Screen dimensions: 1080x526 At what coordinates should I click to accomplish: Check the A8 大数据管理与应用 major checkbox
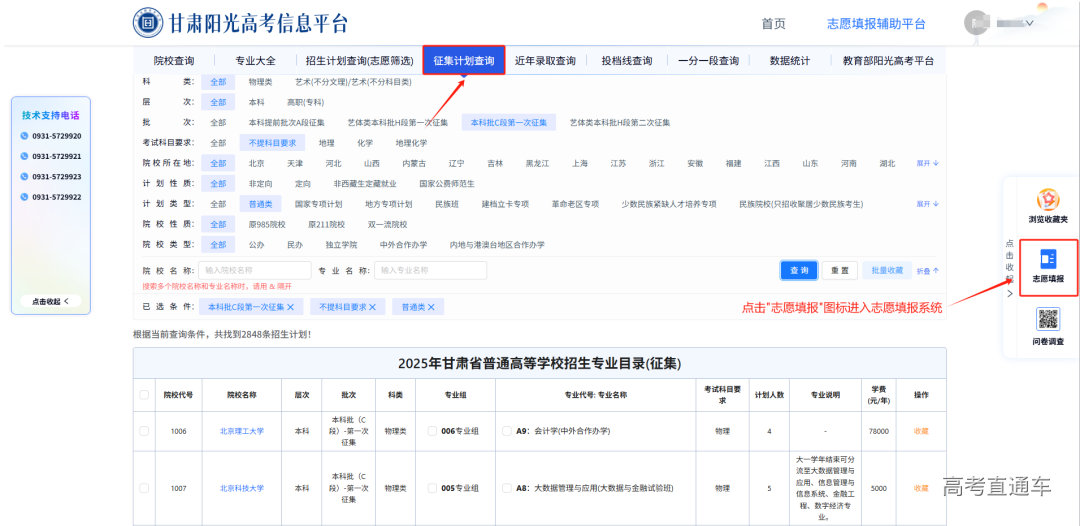[507, 488]
